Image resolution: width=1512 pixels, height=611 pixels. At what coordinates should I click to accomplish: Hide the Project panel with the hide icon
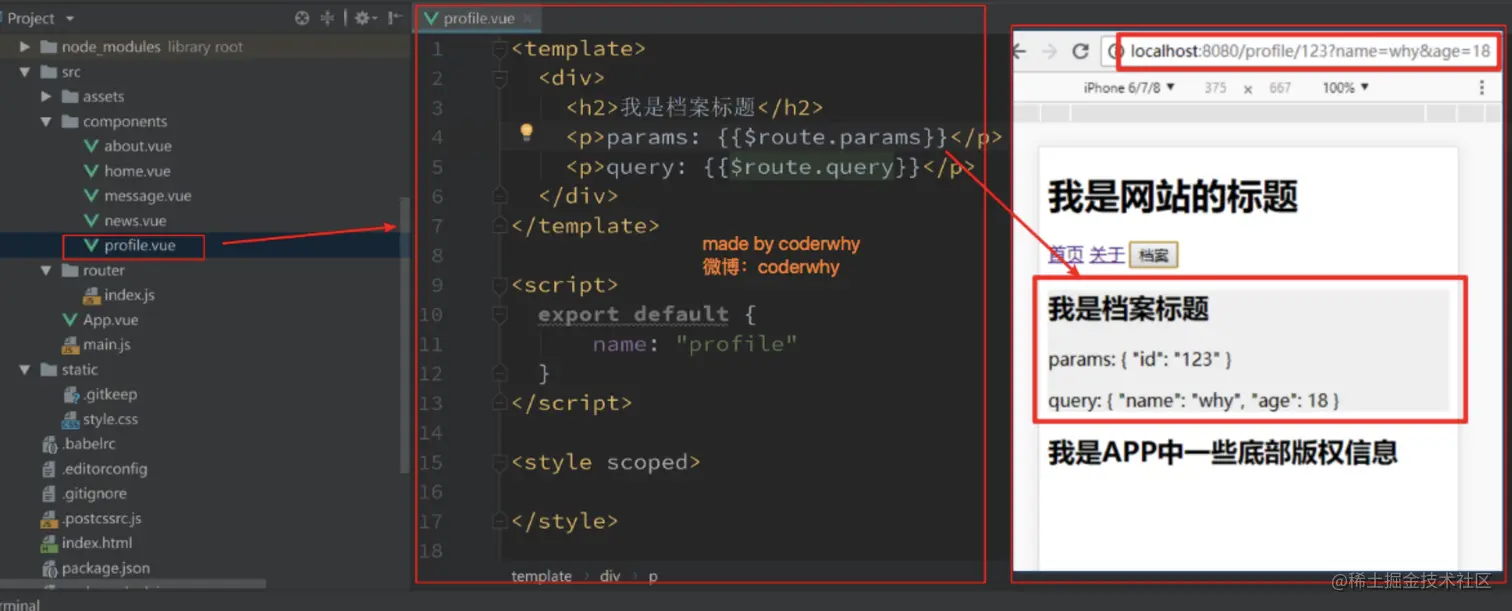(395, 18)
